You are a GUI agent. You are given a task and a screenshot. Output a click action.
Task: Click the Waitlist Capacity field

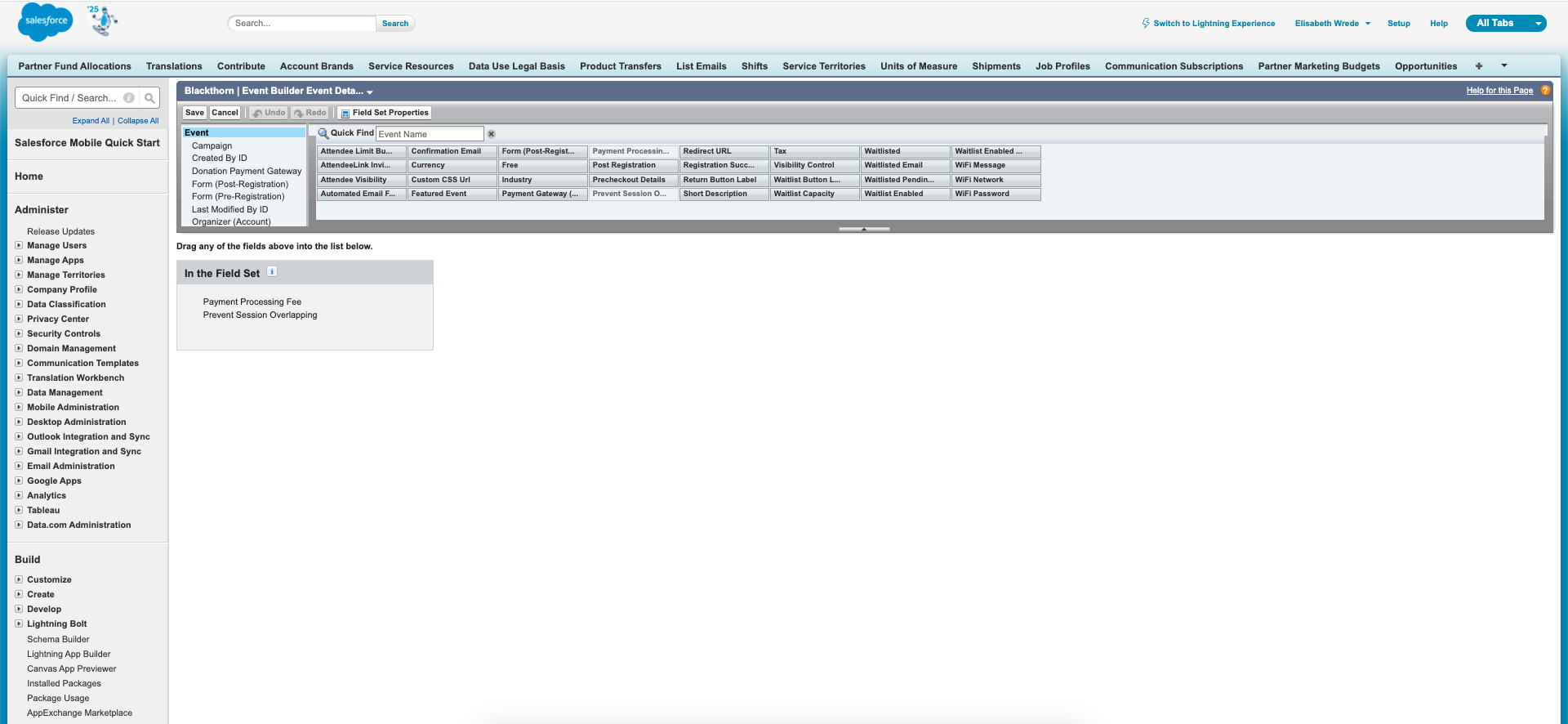tap(814, 194)
